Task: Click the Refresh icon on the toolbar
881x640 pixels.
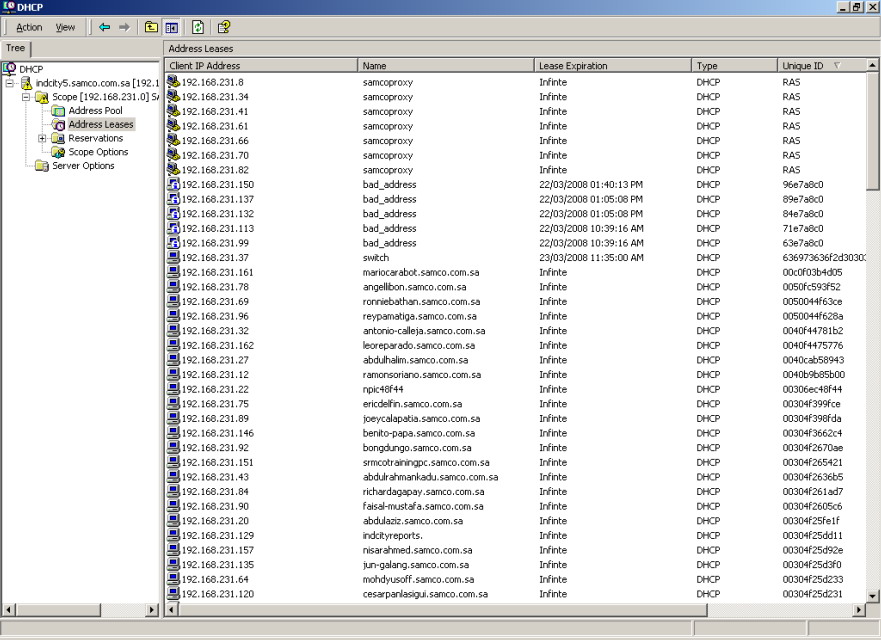Action: pyautogui.click(x=197, y=28)
